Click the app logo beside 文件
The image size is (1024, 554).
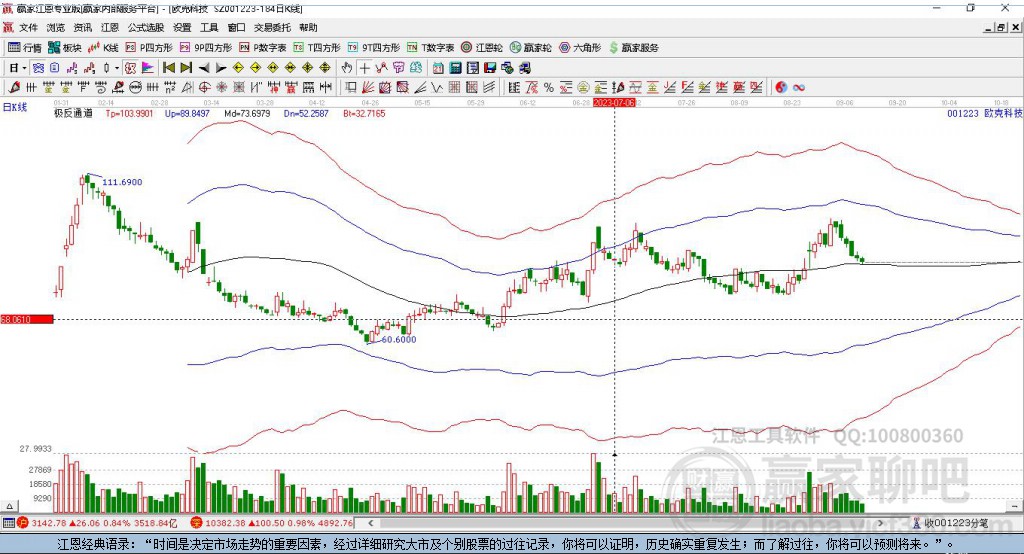tap(8, 27)
